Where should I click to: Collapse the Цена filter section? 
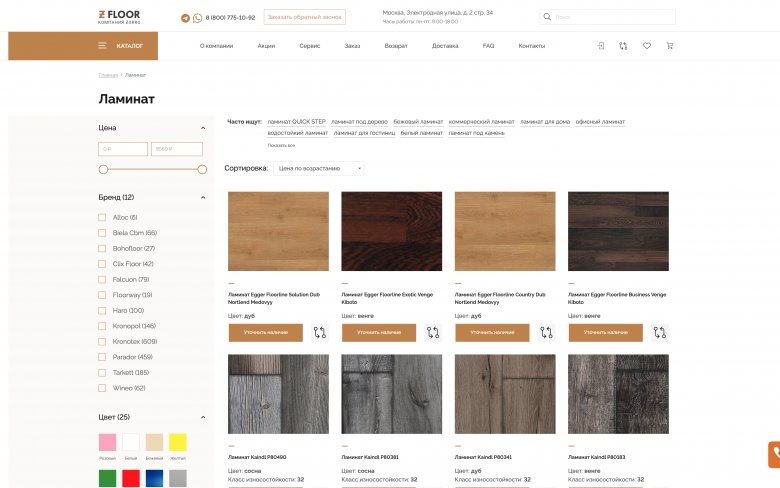tap(203, 128)
